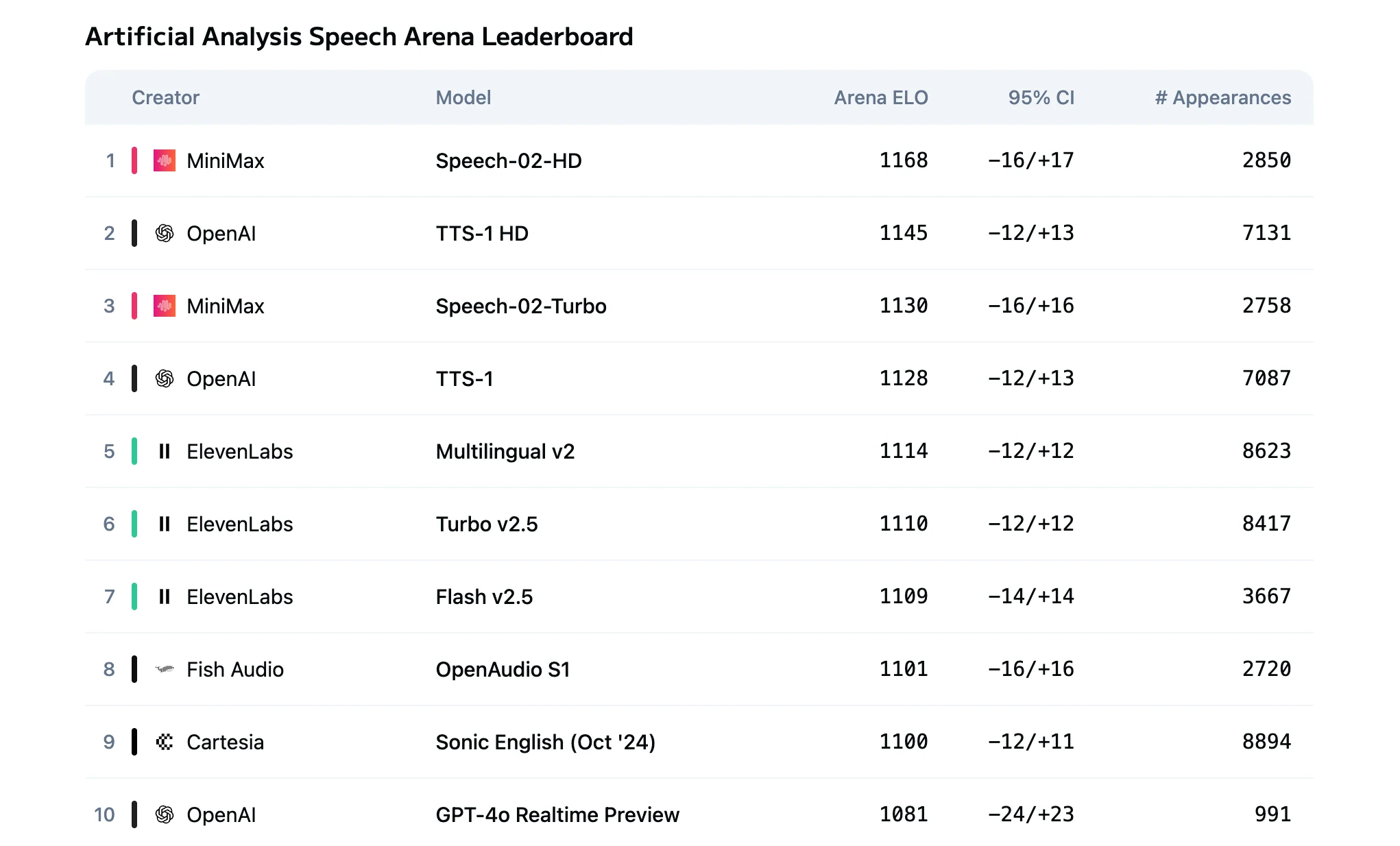Select the Model column header

click(x=463, y=97)
